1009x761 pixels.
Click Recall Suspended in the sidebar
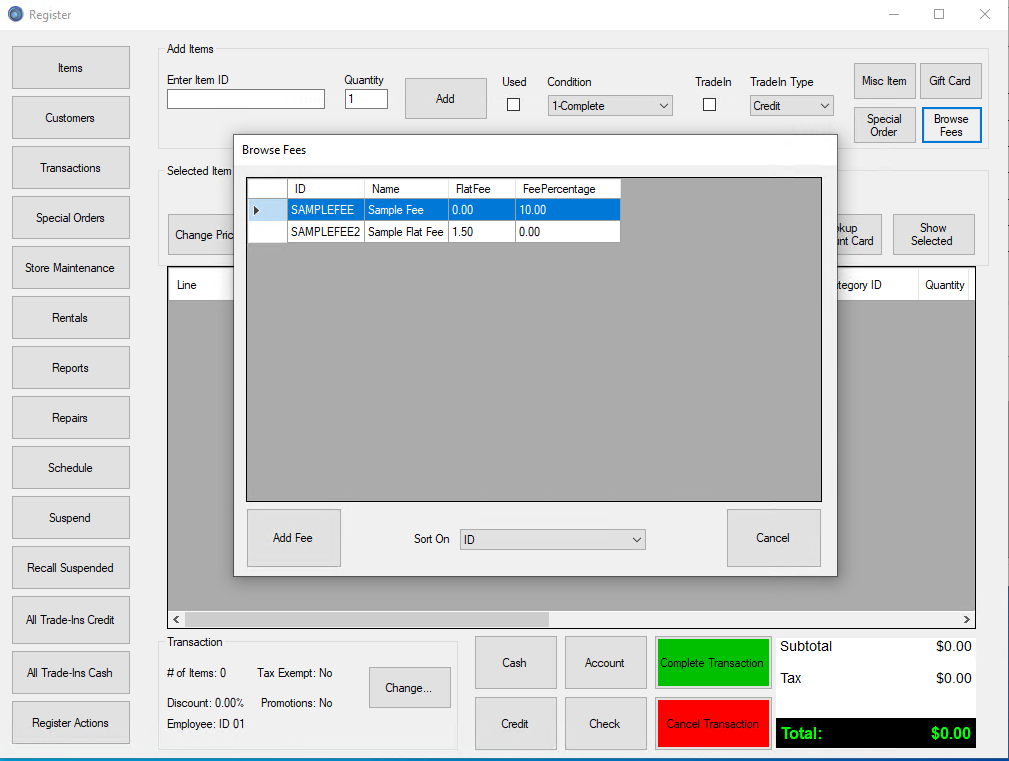click(x=70, y=567)
